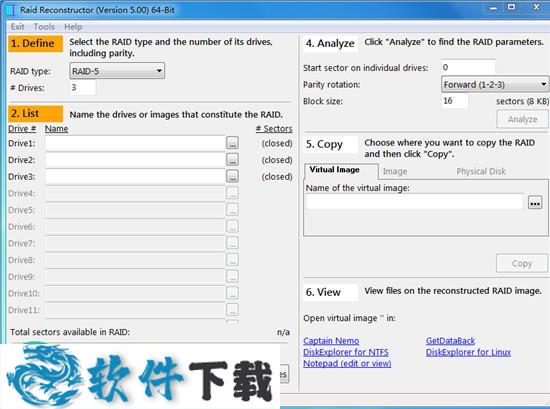
Task: Open the Captain Nemo link
Action: coord(331,341)
